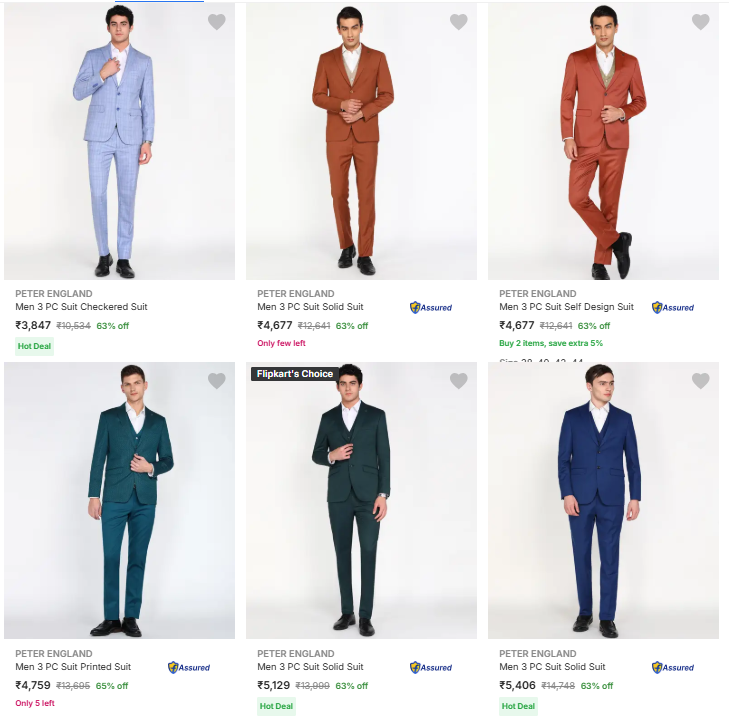Click Hot Deal tag under ₹3,847 suit
This screenshot has width=729, height=720.
pyautogui.click(x=35, y=346)
